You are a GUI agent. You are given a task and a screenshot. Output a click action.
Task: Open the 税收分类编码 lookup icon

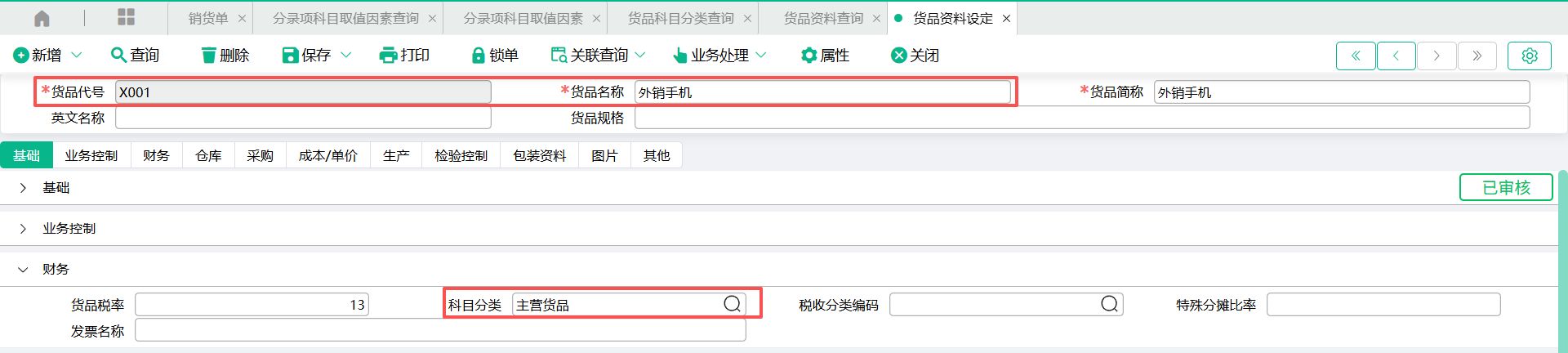[x=1109, y=304]
